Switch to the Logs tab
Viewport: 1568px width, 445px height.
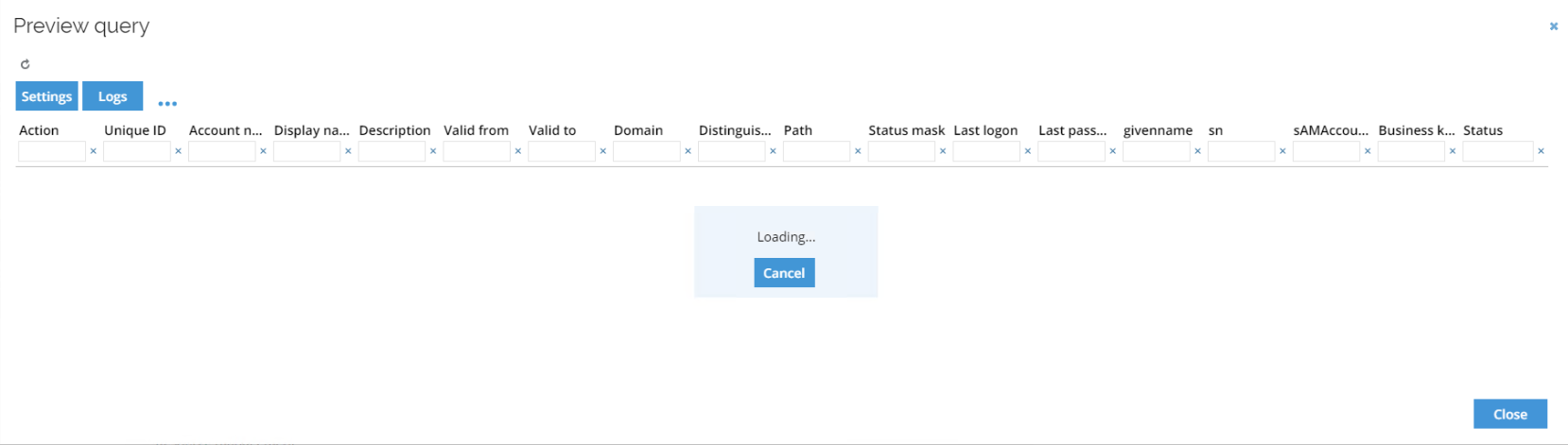point(113,96)
